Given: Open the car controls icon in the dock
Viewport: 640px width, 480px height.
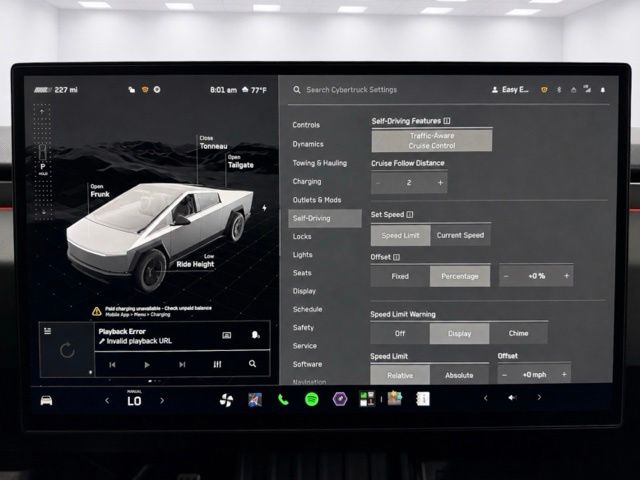Looking at the screenshot, I should [x=46, y=400].
